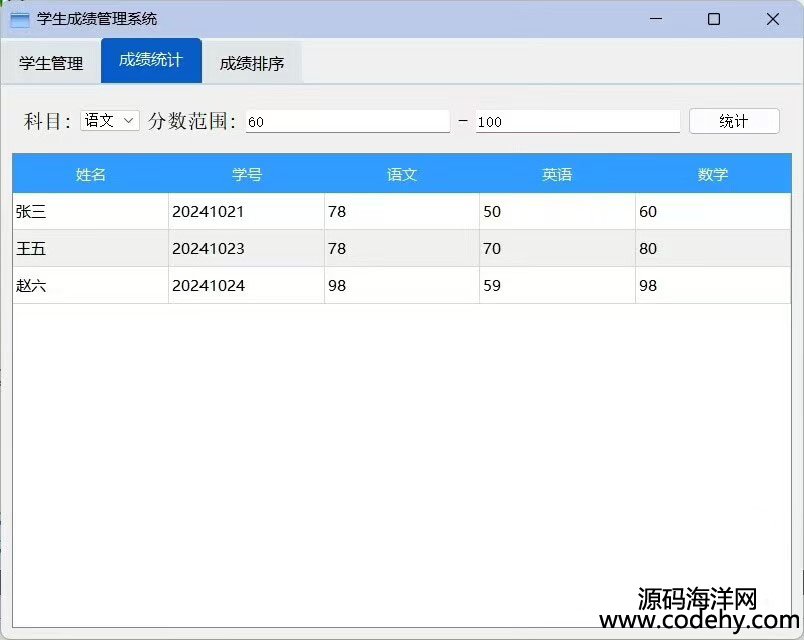Minimize the application window
The height and width of the screenshot is (640, 804).
[x=655, y=19]
